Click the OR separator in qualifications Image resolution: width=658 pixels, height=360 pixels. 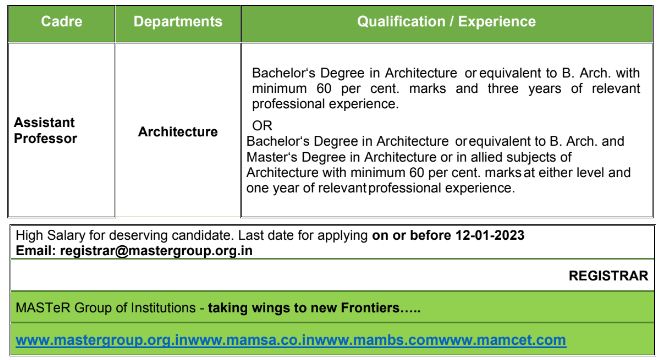(x=262, y=125)
